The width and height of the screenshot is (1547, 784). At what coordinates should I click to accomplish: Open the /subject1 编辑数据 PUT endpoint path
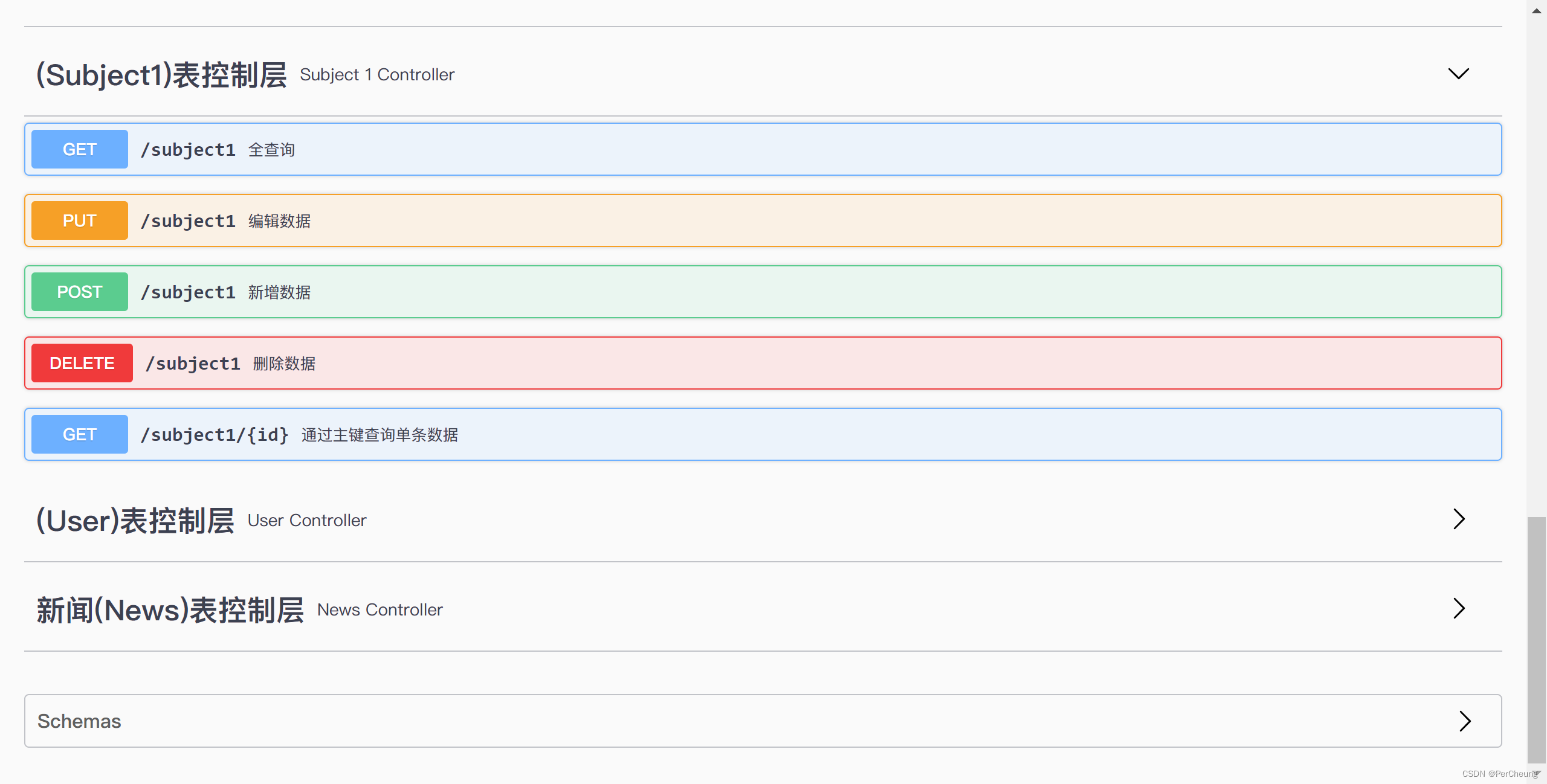[x=188, y=221]
